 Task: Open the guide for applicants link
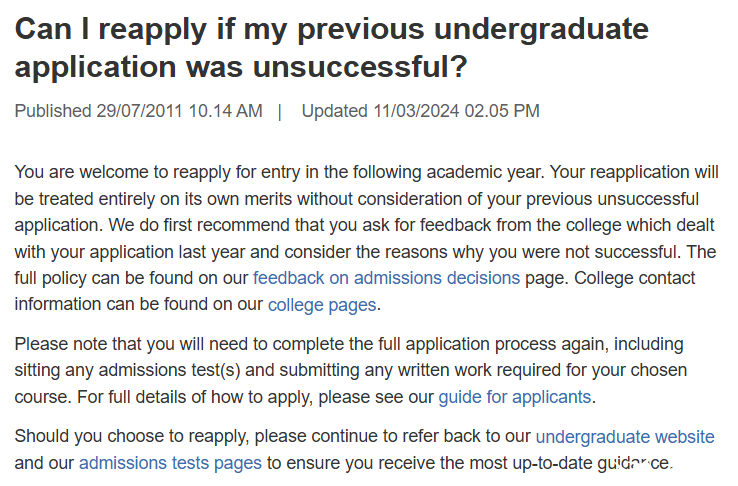[x=514, y=397]
